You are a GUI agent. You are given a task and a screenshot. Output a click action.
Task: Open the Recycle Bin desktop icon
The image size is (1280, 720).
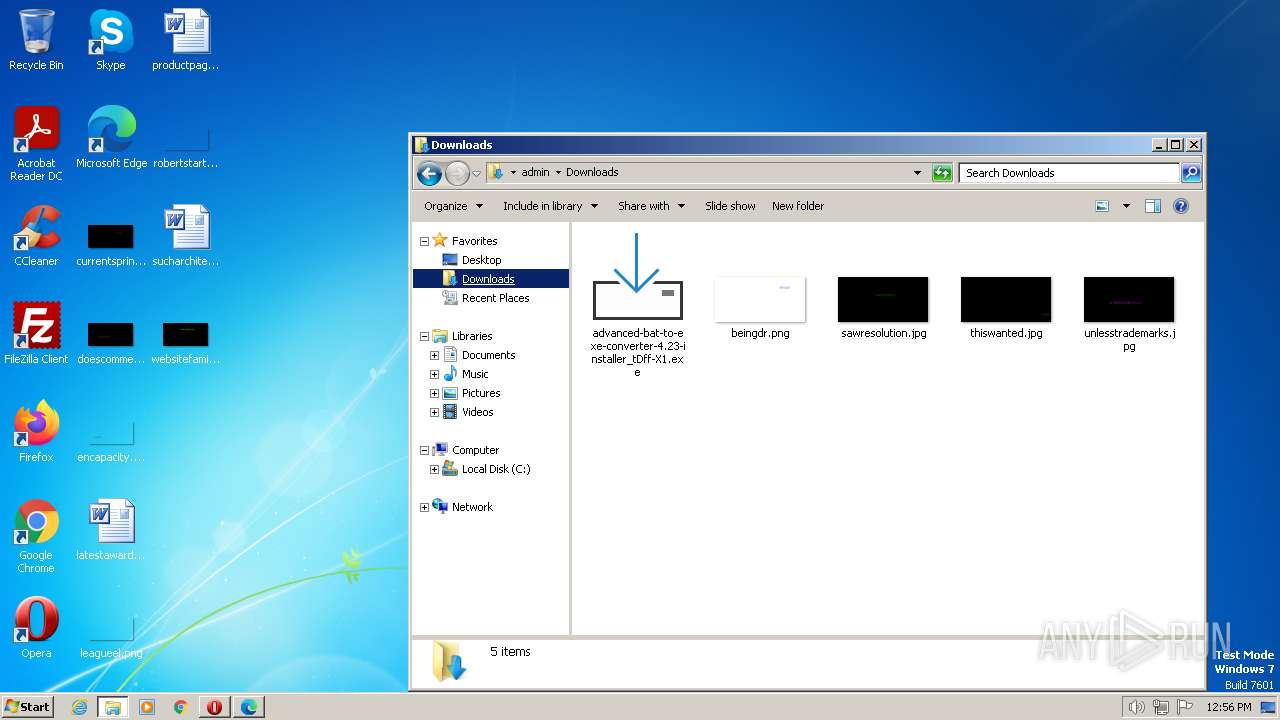[x=36, y=40]
